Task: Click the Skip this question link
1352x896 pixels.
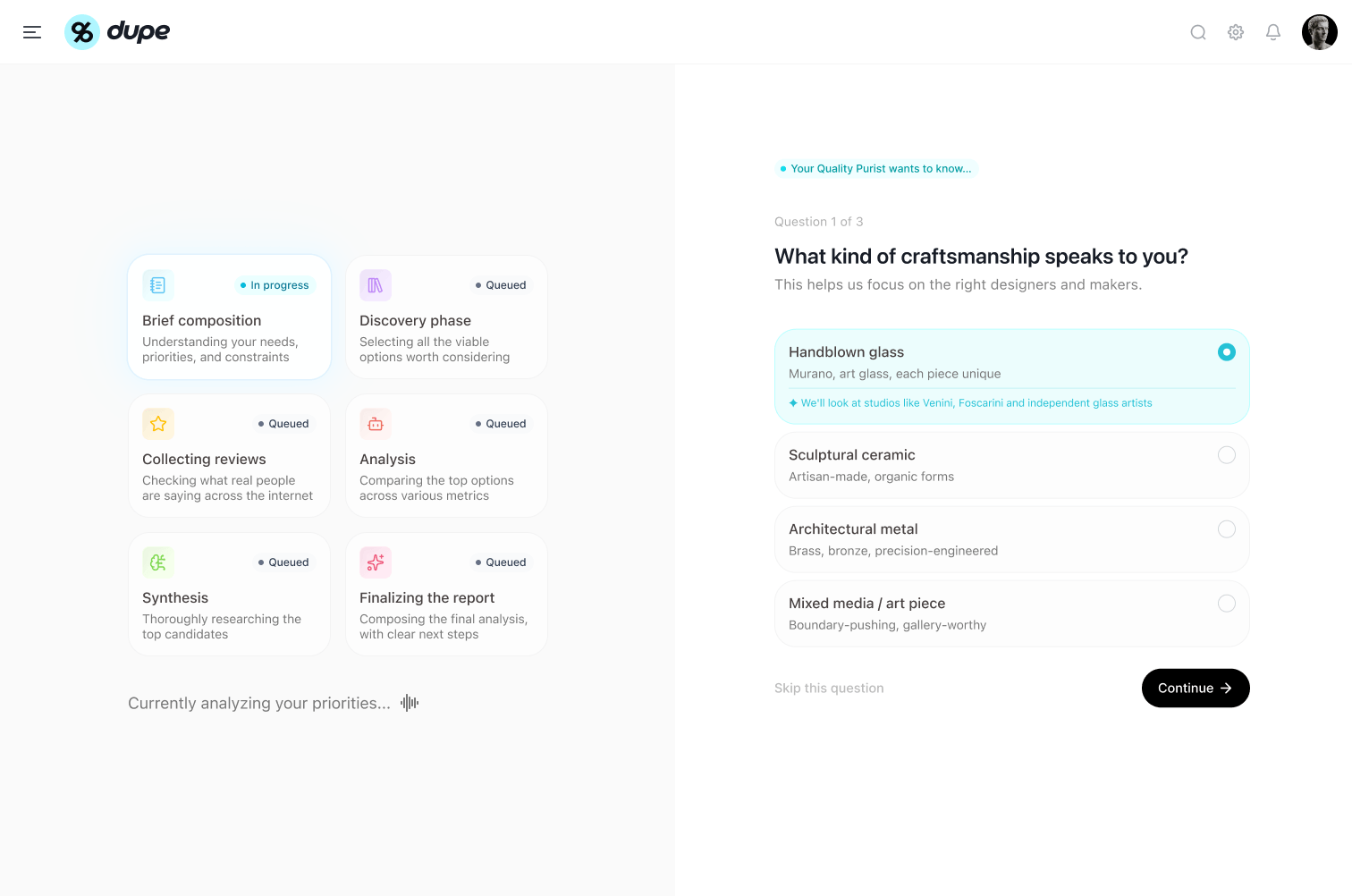Action: (x=829, y=689)
